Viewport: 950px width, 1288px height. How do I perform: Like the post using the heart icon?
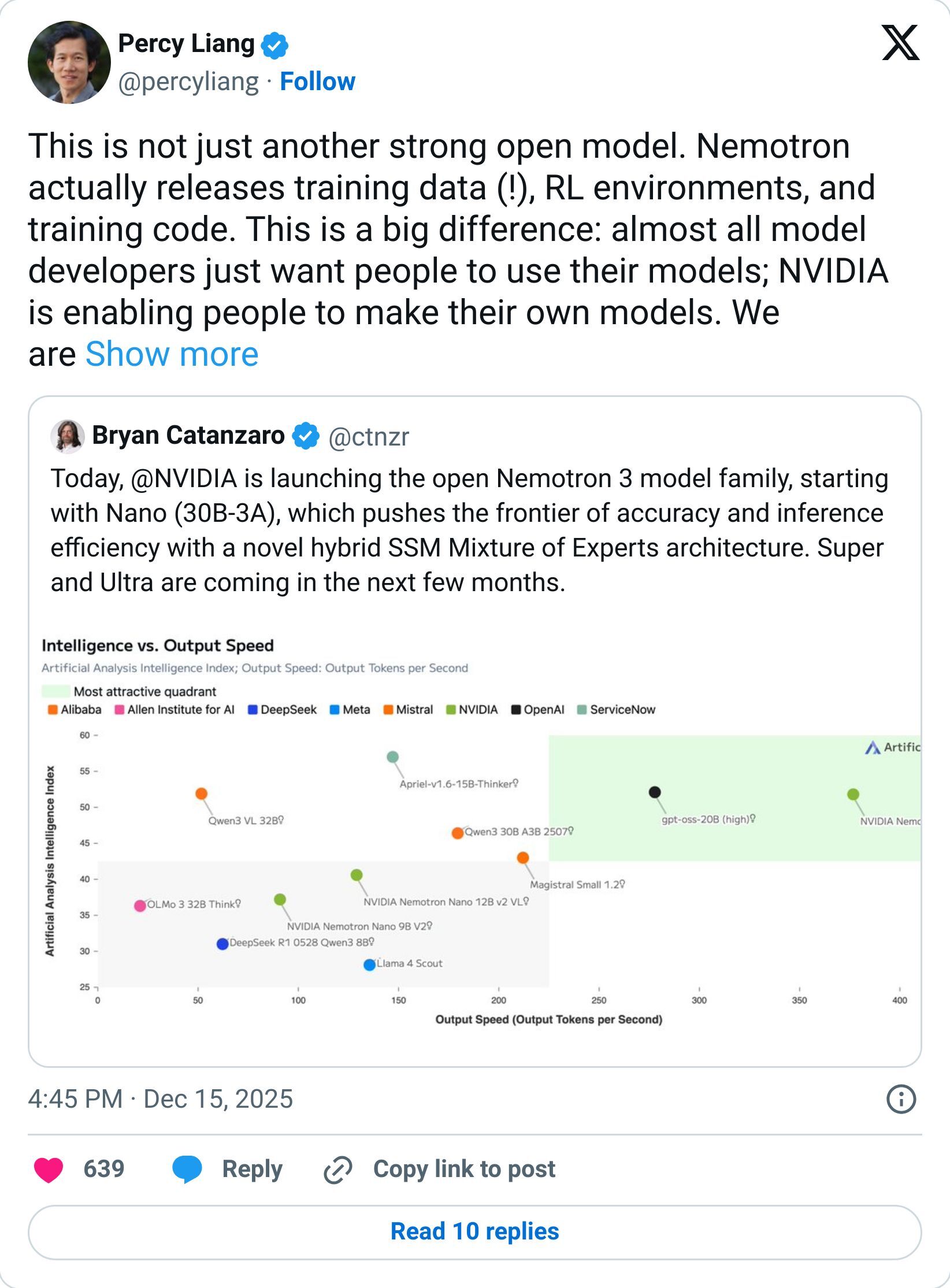(x=50, y=1167)
